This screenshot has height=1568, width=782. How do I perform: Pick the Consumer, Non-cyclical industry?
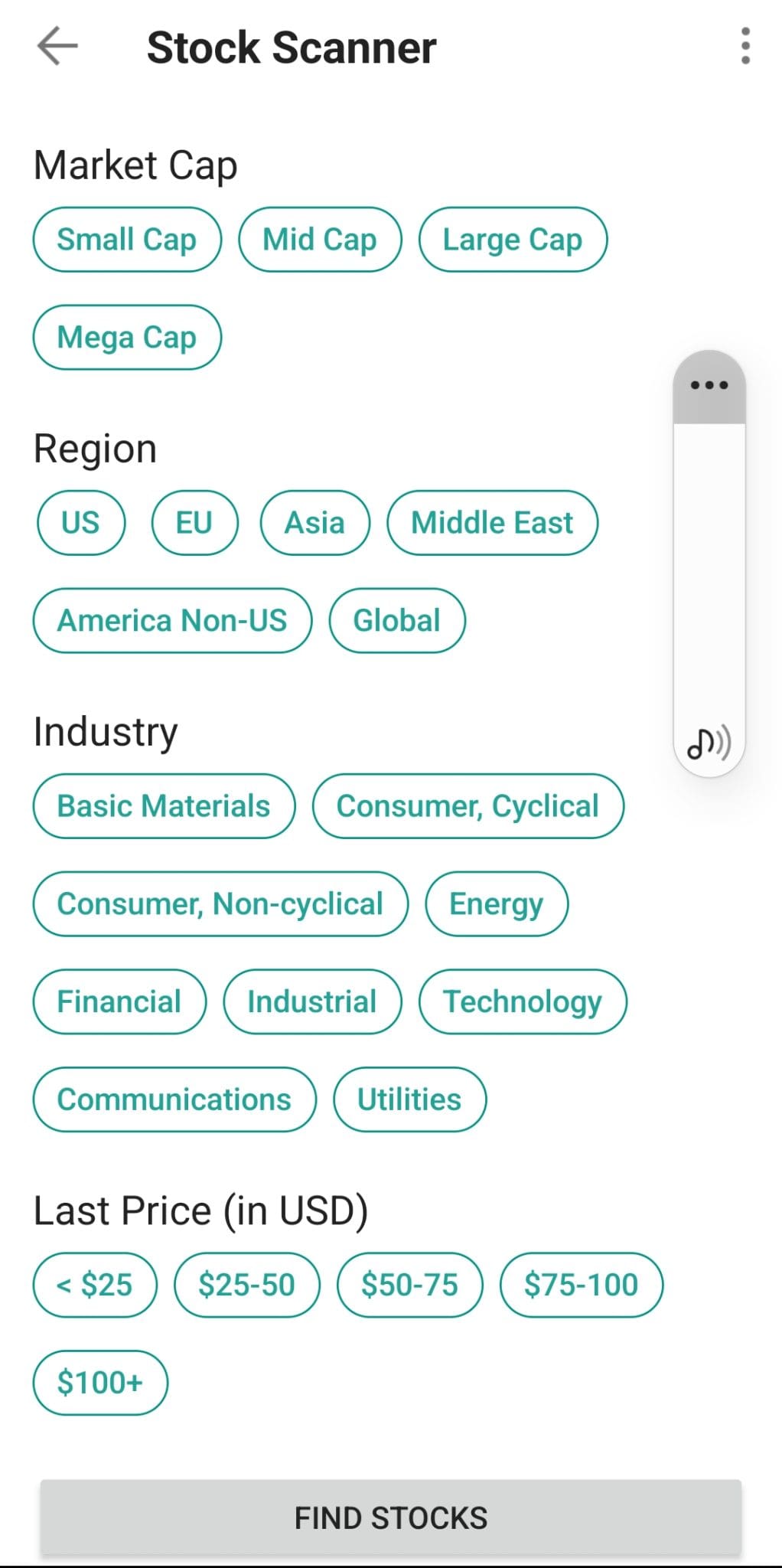220,904
